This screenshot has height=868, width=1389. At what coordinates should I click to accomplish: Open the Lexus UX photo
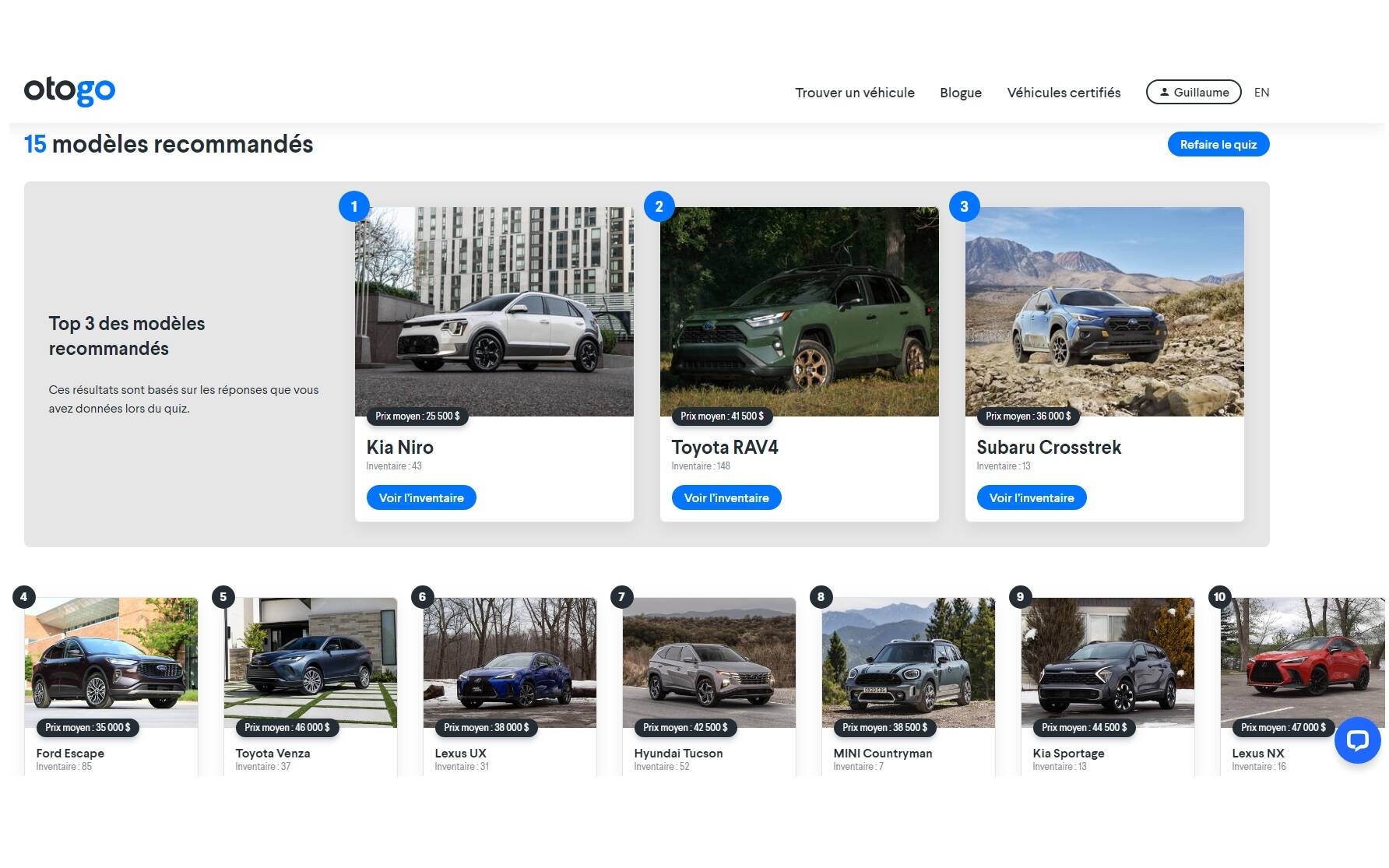510,662
